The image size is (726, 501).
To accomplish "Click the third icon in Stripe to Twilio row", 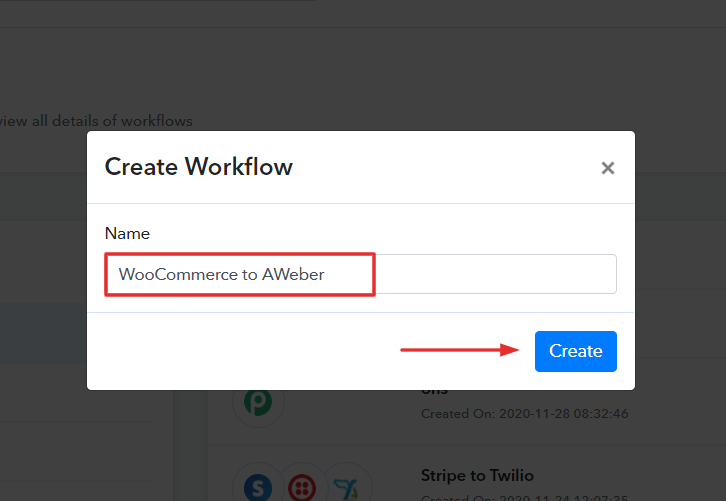I will tap(344, 486).
